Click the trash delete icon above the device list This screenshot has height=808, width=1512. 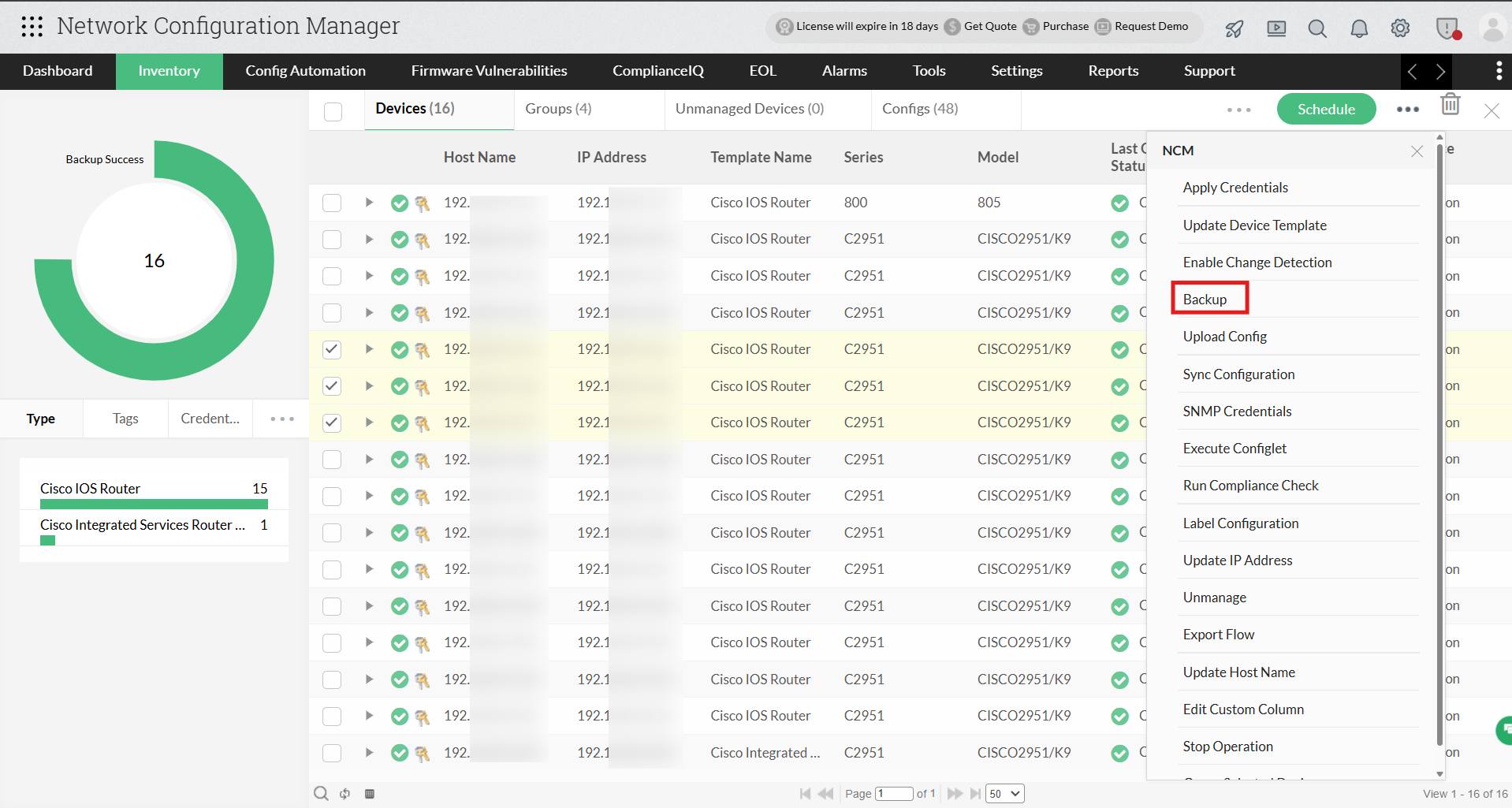click(x=1450, y=104)
